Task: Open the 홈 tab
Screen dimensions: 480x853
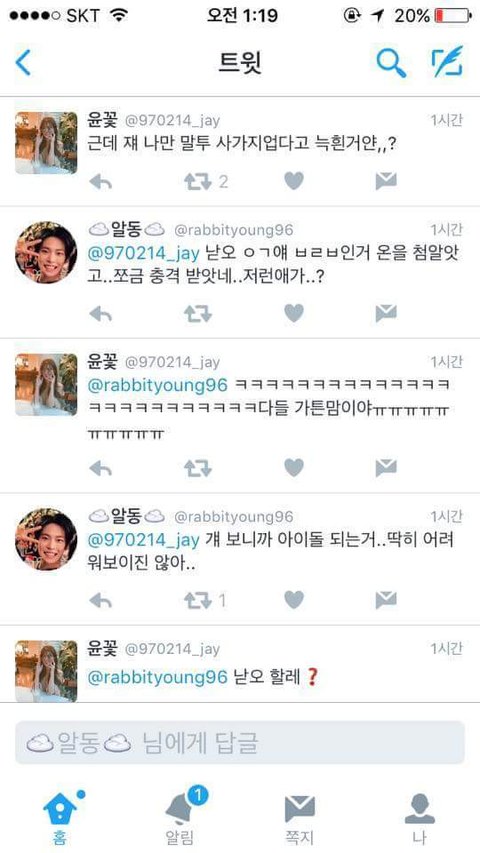Action: [x=60, y=817]
